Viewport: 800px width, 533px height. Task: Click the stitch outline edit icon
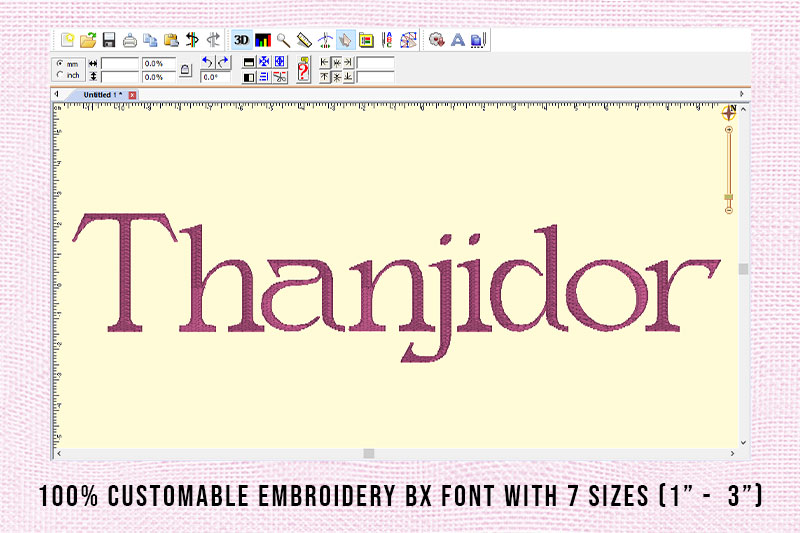click(408, 40)
